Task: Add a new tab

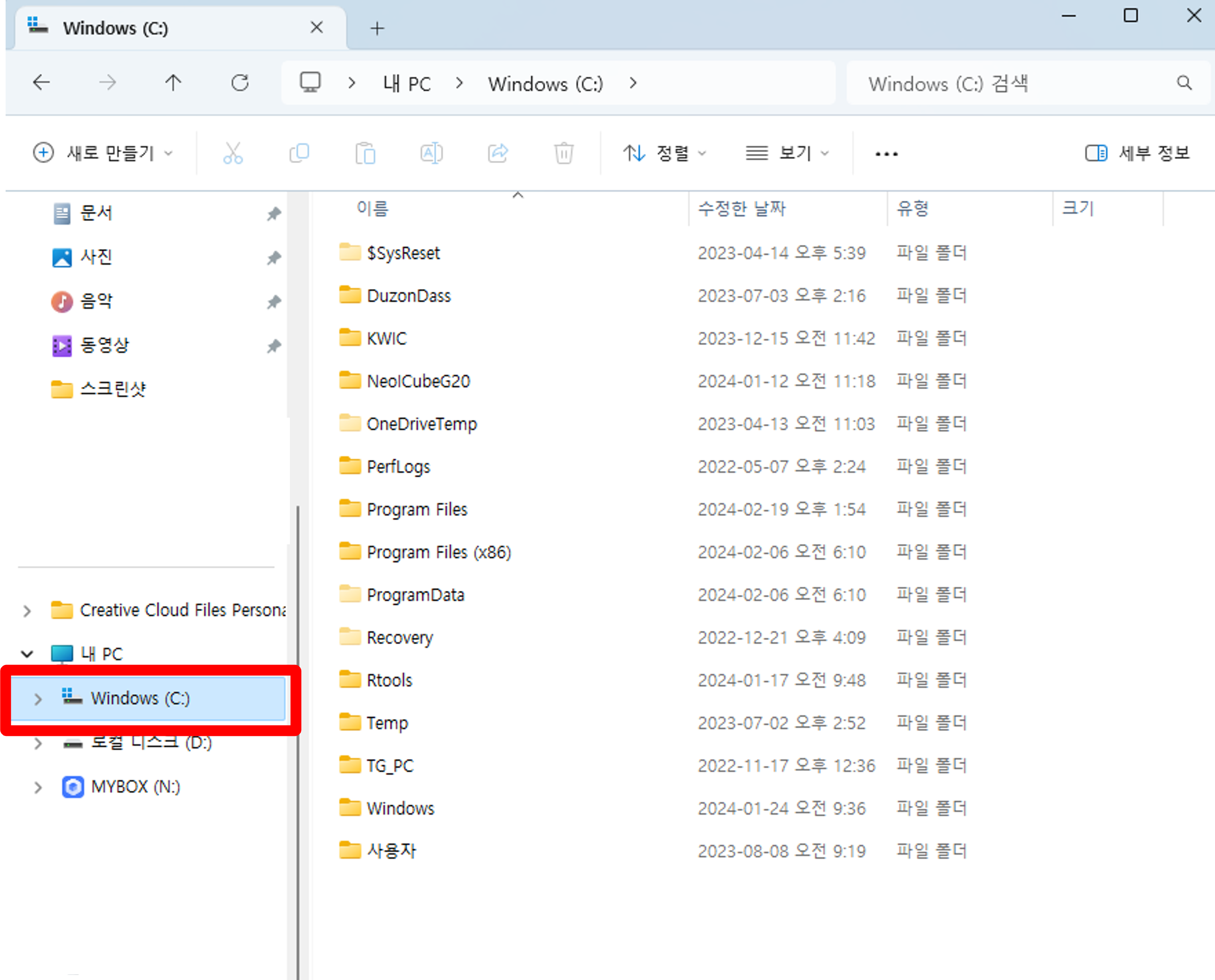Action: 377,28
